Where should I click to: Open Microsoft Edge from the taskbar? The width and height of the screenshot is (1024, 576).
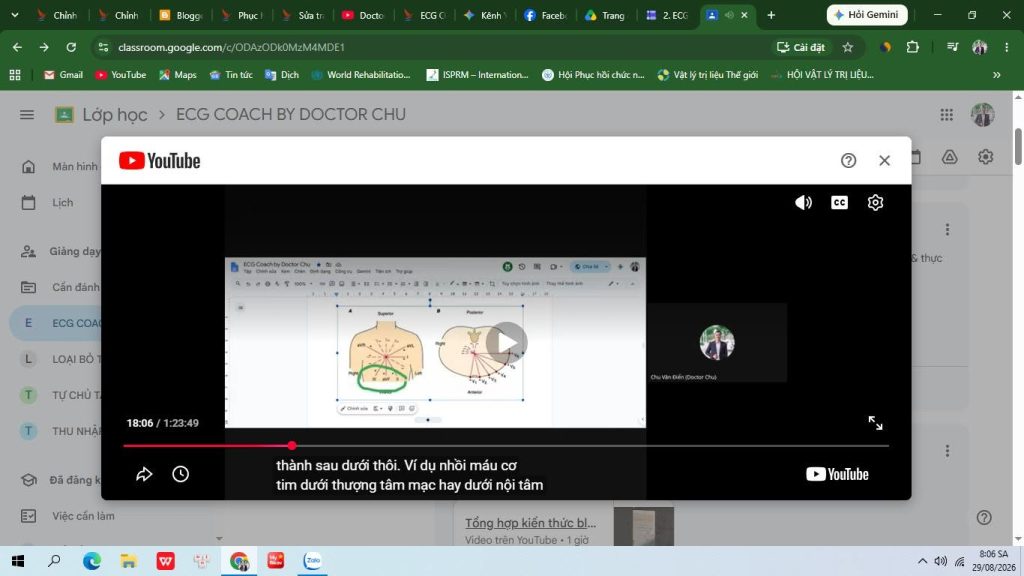91,561
